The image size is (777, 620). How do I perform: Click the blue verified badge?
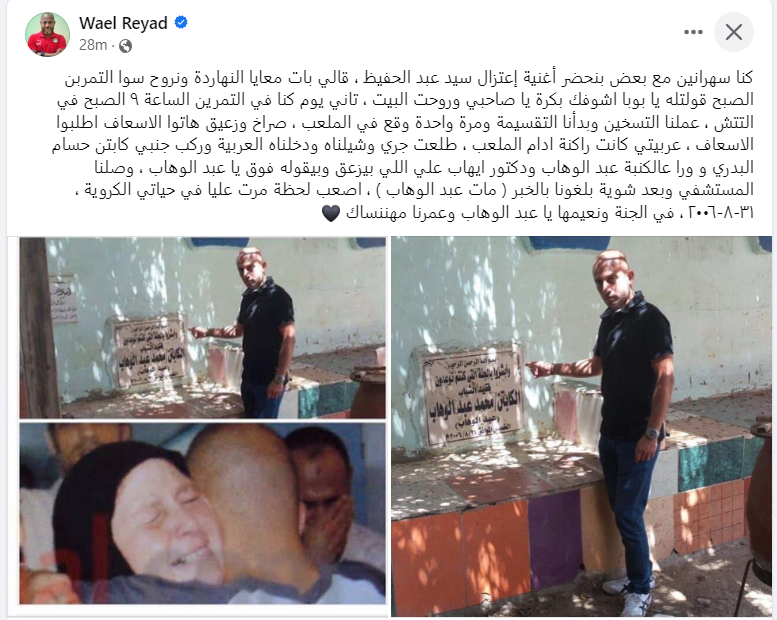pyautogui.click(x=181, y=22)
